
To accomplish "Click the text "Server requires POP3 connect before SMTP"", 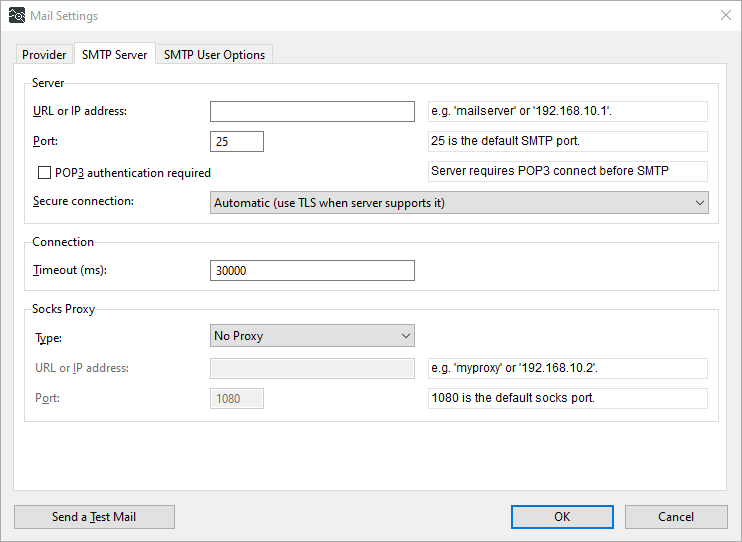I will [x=550, y=171].
